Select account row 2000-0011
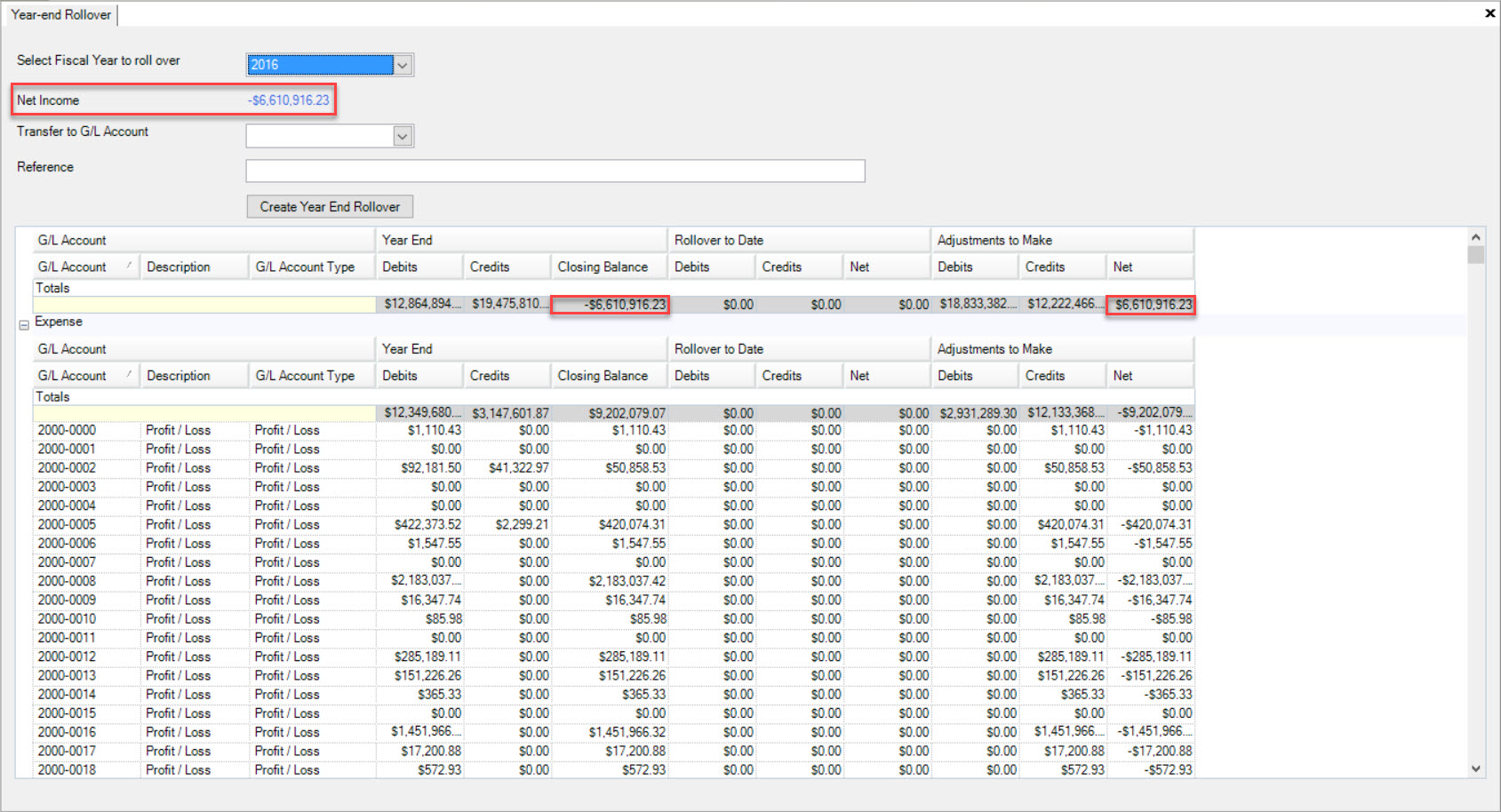 (x=613, y=638)
